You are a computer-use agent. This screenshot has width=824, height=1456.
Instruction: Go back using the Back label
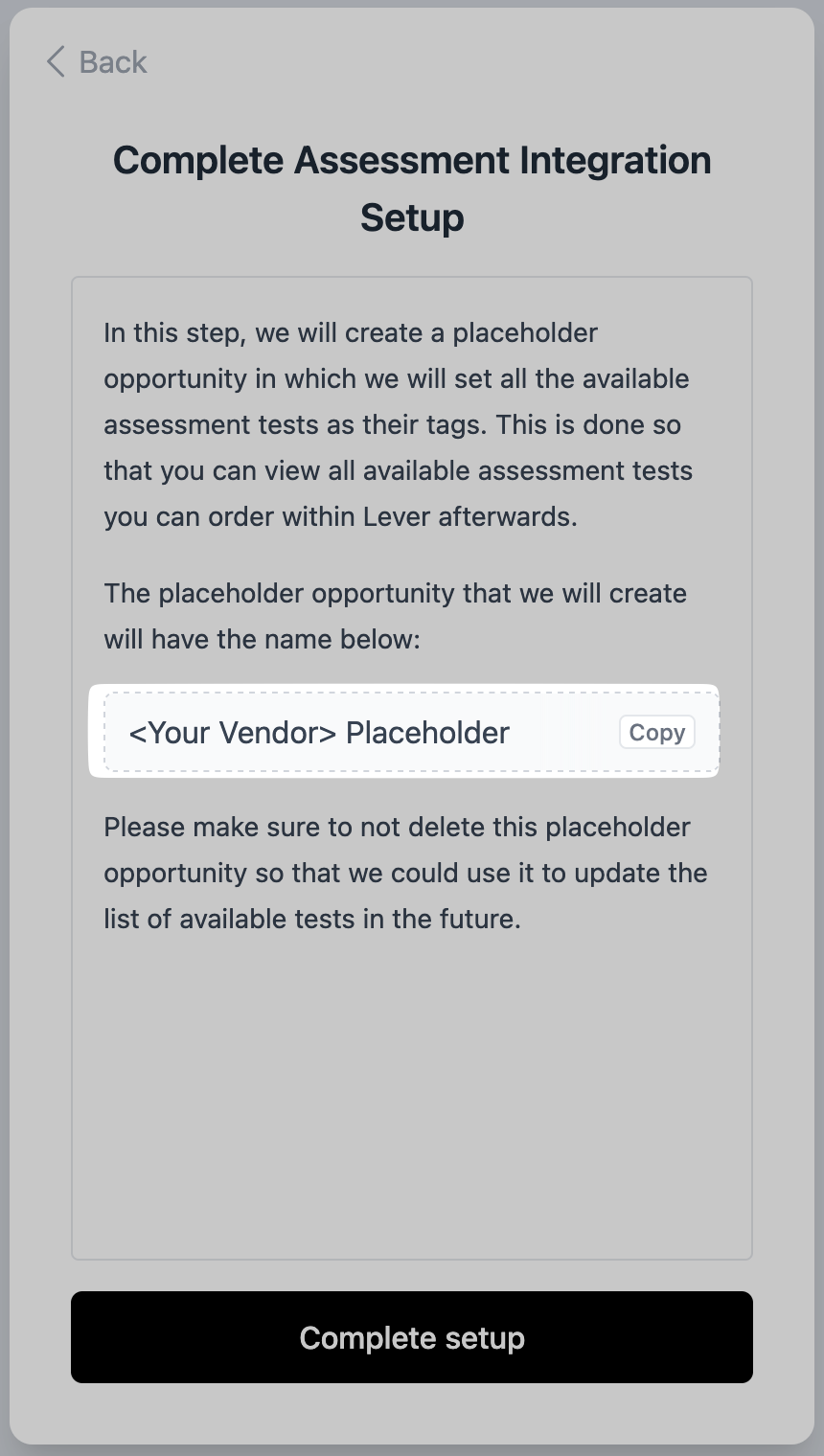point(113,62)
